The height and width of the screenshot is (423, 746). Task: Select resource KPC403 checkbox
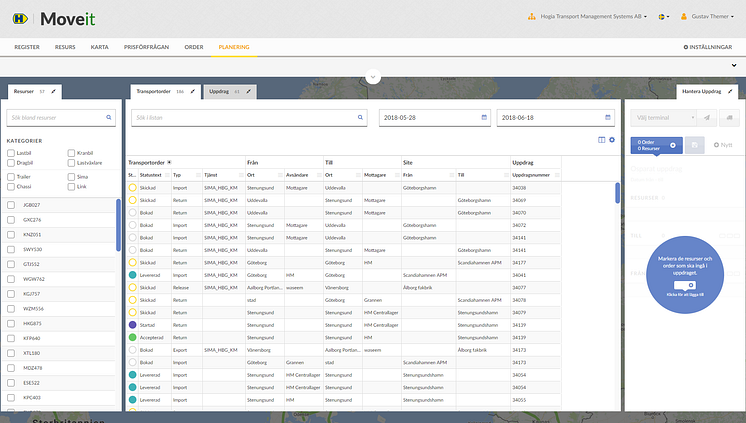click(x=11, y=398)
